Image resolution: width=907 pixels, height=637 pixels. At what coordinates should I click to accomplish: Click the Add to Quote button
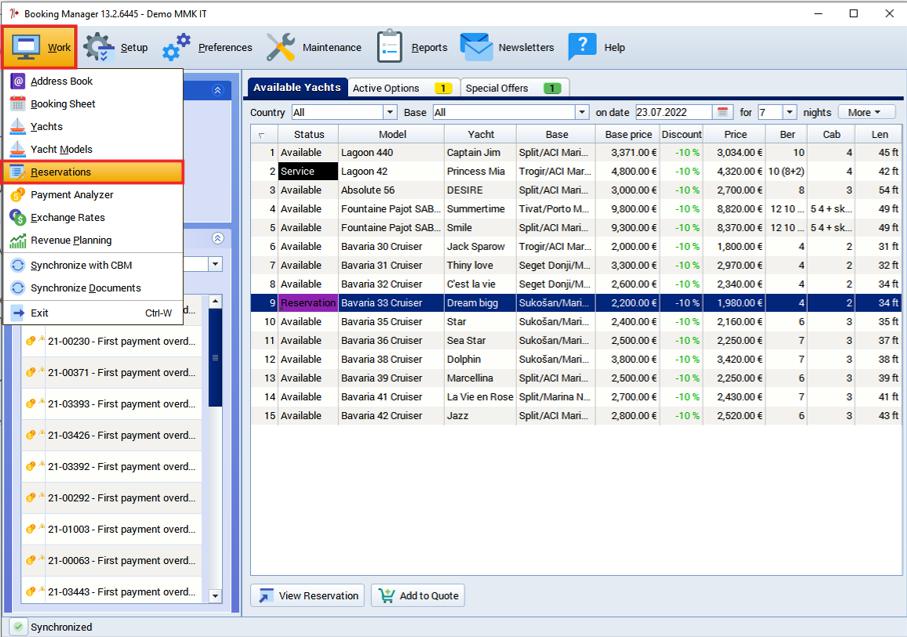(x=418, y=595)
